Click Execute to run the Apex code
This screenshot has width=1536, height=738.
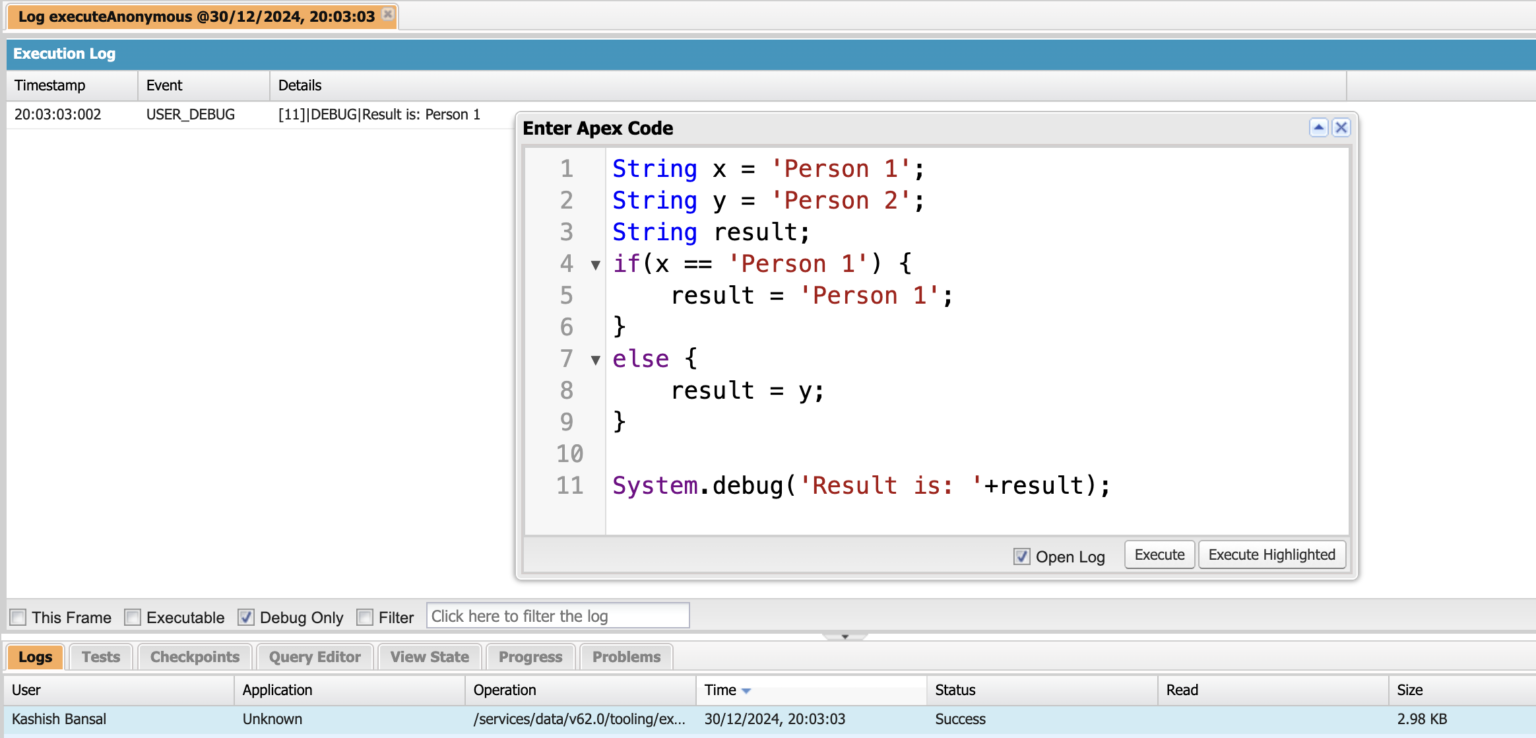[x=1159, y=554]
